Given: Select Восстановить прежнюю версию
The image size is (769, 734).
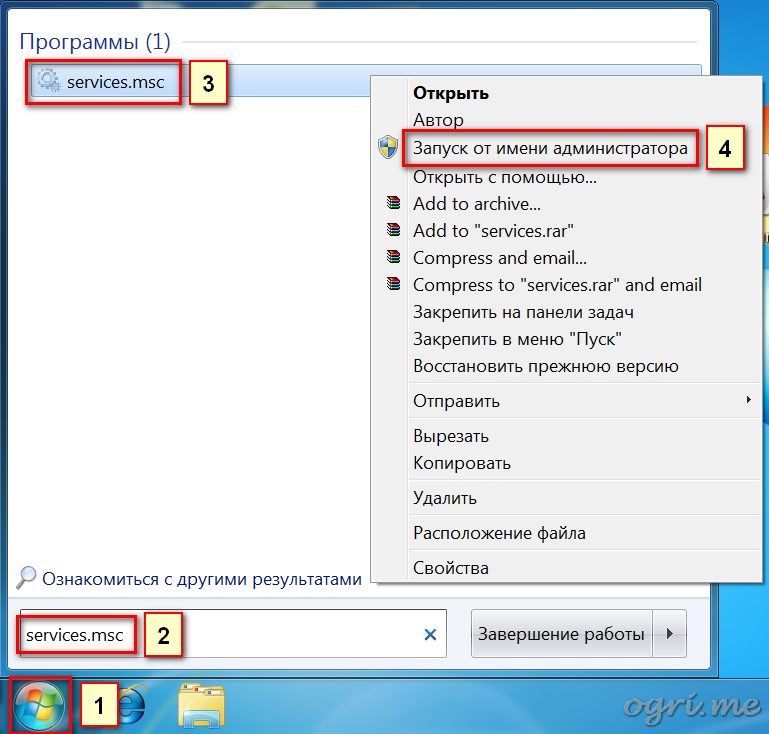Looking at the screenshot, I should 546,366.
